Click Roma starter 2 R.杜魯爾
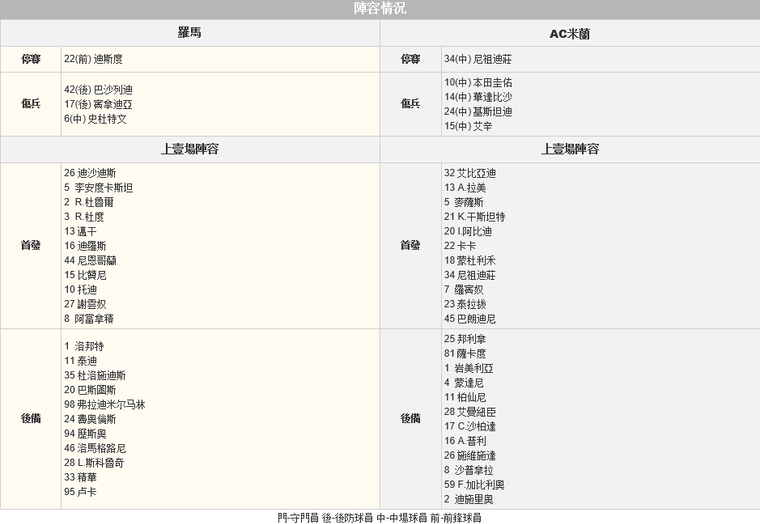Image resolution: width=760 pixels, height=524 pixels. [x=88, y=202]
